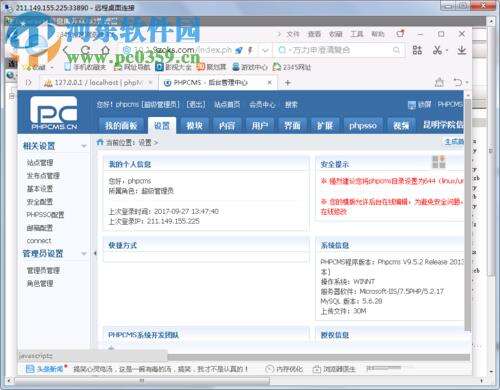Click the remote desktop horizontal scrollbar

[142, 380]
